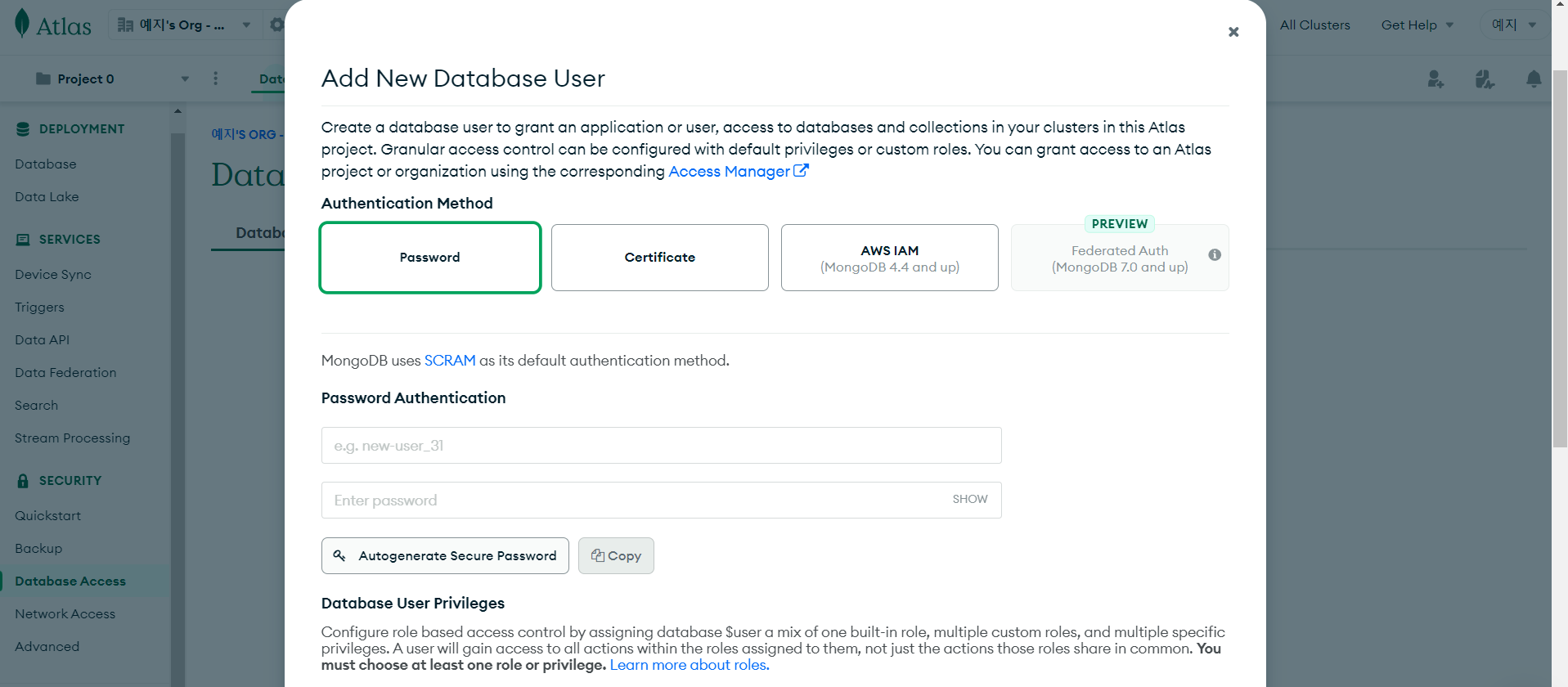Click the Security section lock icon

[23, 481]
